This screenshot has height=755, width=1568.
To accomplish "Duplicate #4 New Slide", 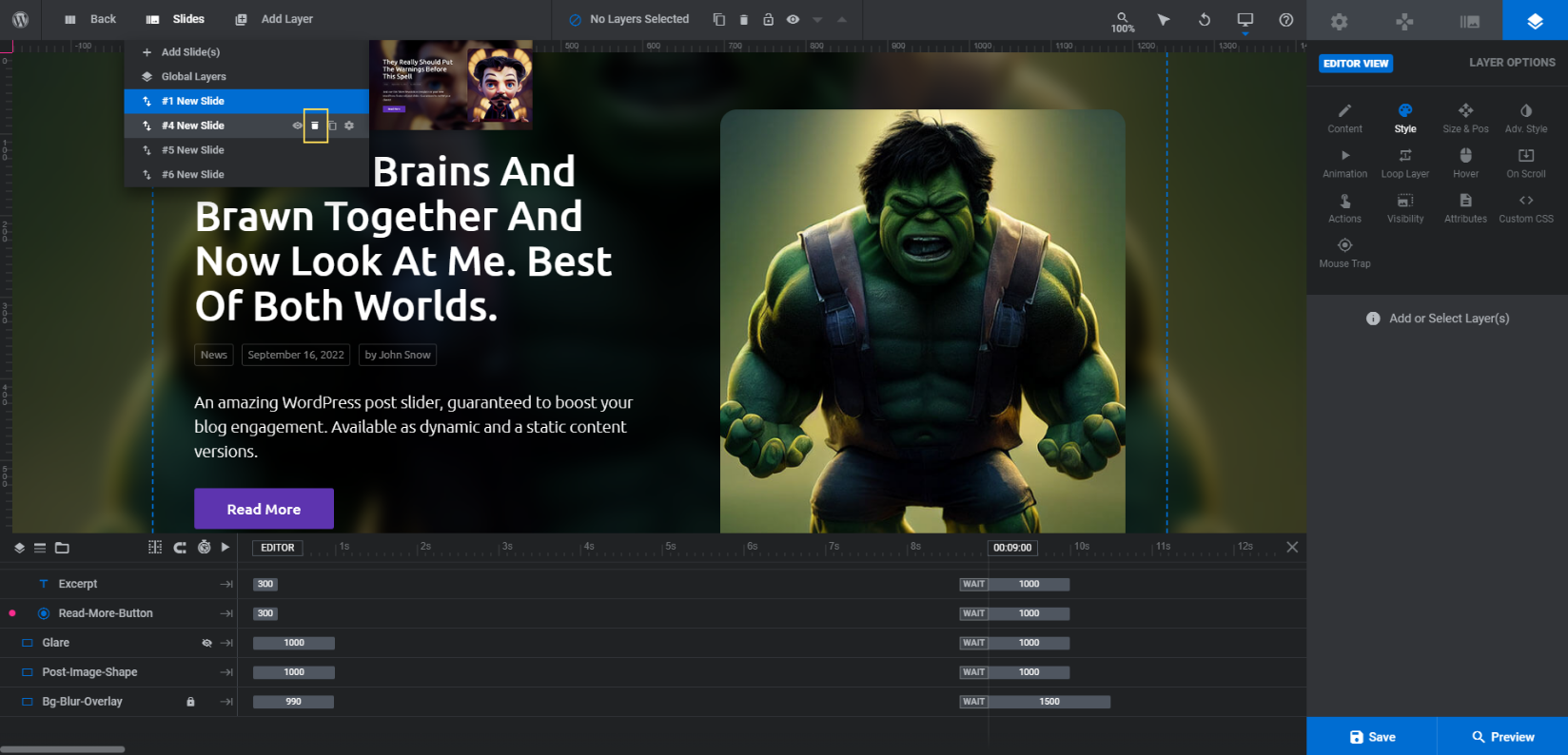I will coord(332,126).
